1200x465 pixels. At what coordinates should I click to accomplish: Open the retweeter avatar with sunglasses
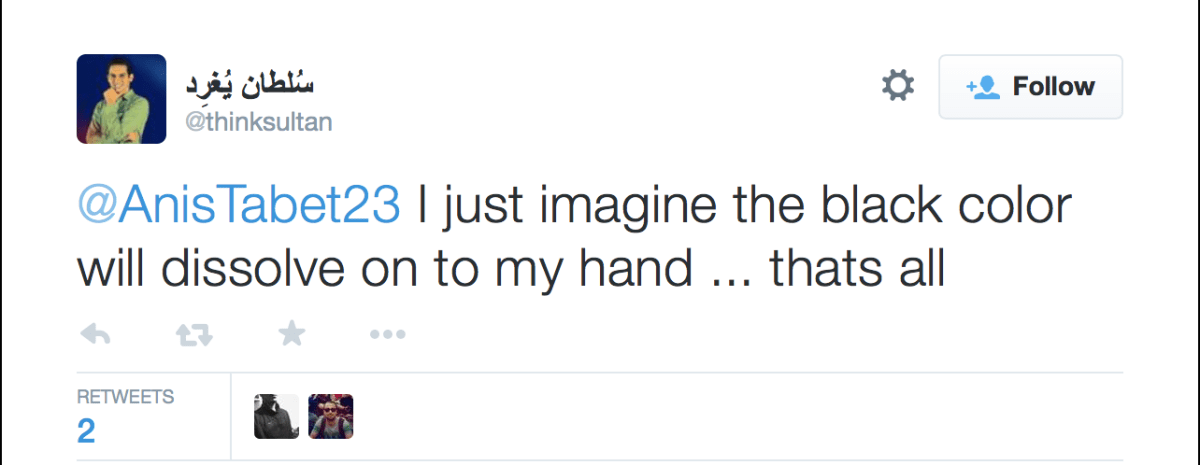(x=331, y=417)
